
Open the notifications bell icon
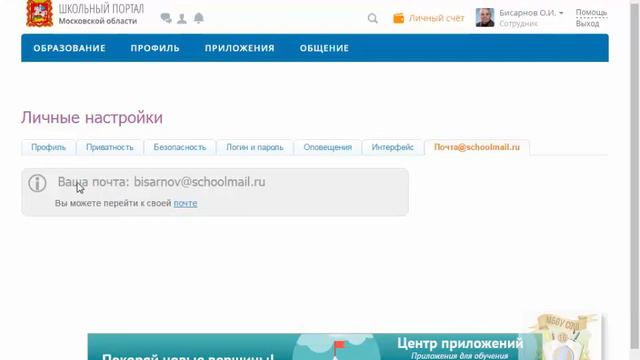[199, 18]
